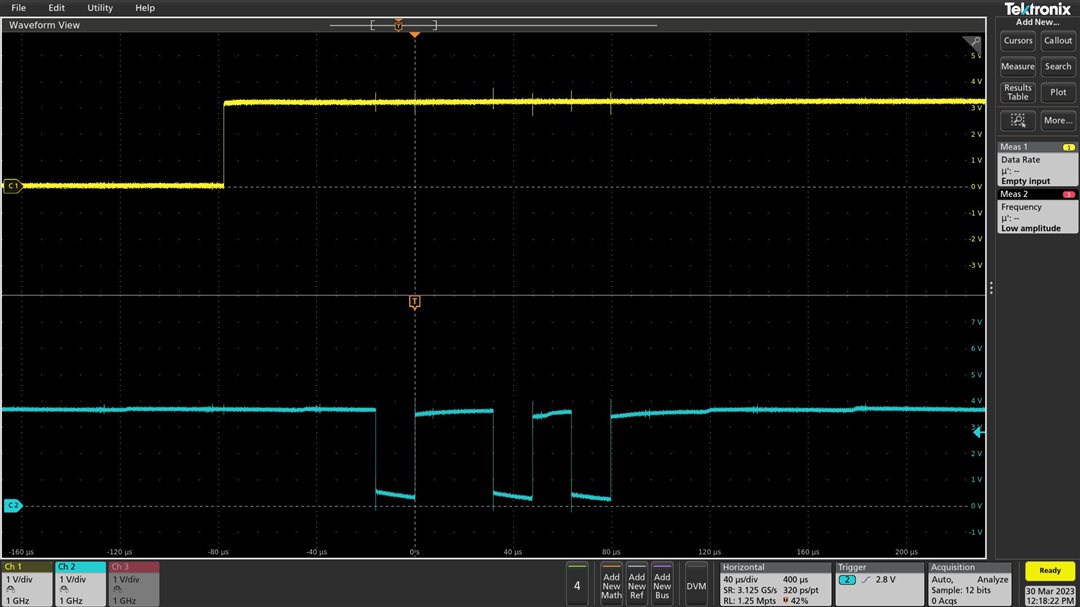Add New Math waveform
The image size is (1080, 607).
(612, 585)
